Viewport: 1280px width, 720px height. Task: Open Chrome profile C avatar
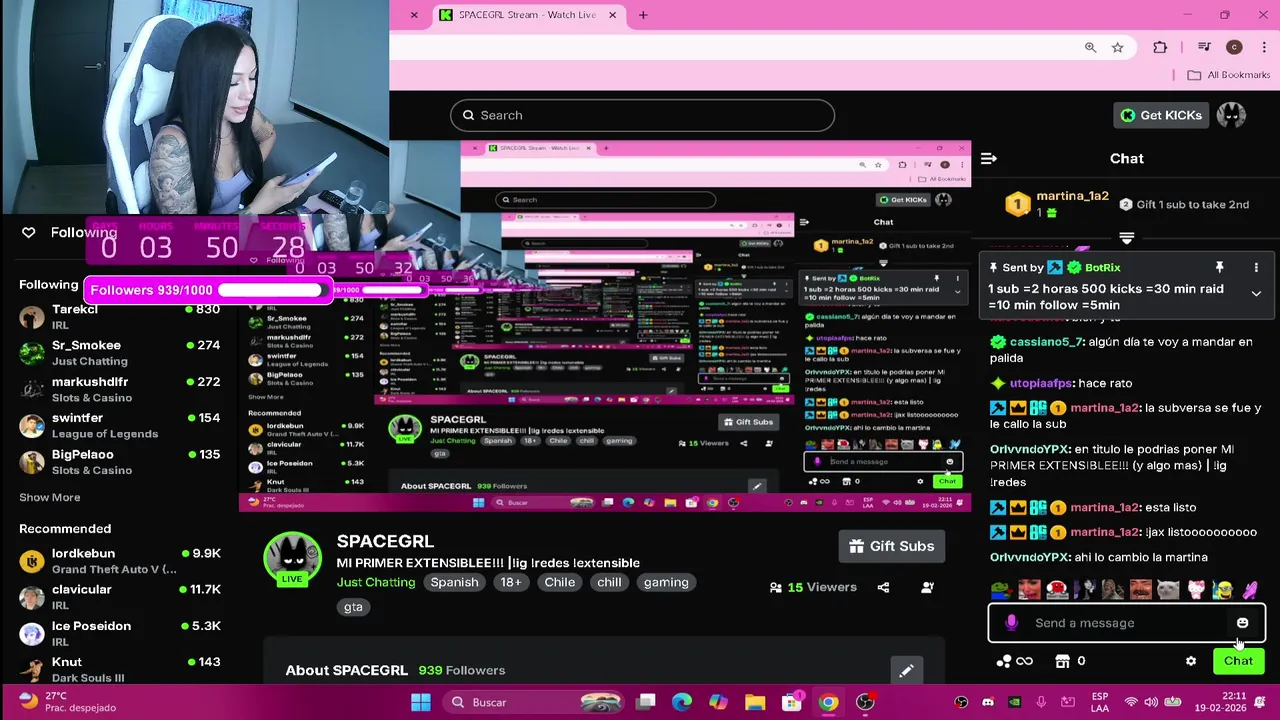click(1234, 47)
